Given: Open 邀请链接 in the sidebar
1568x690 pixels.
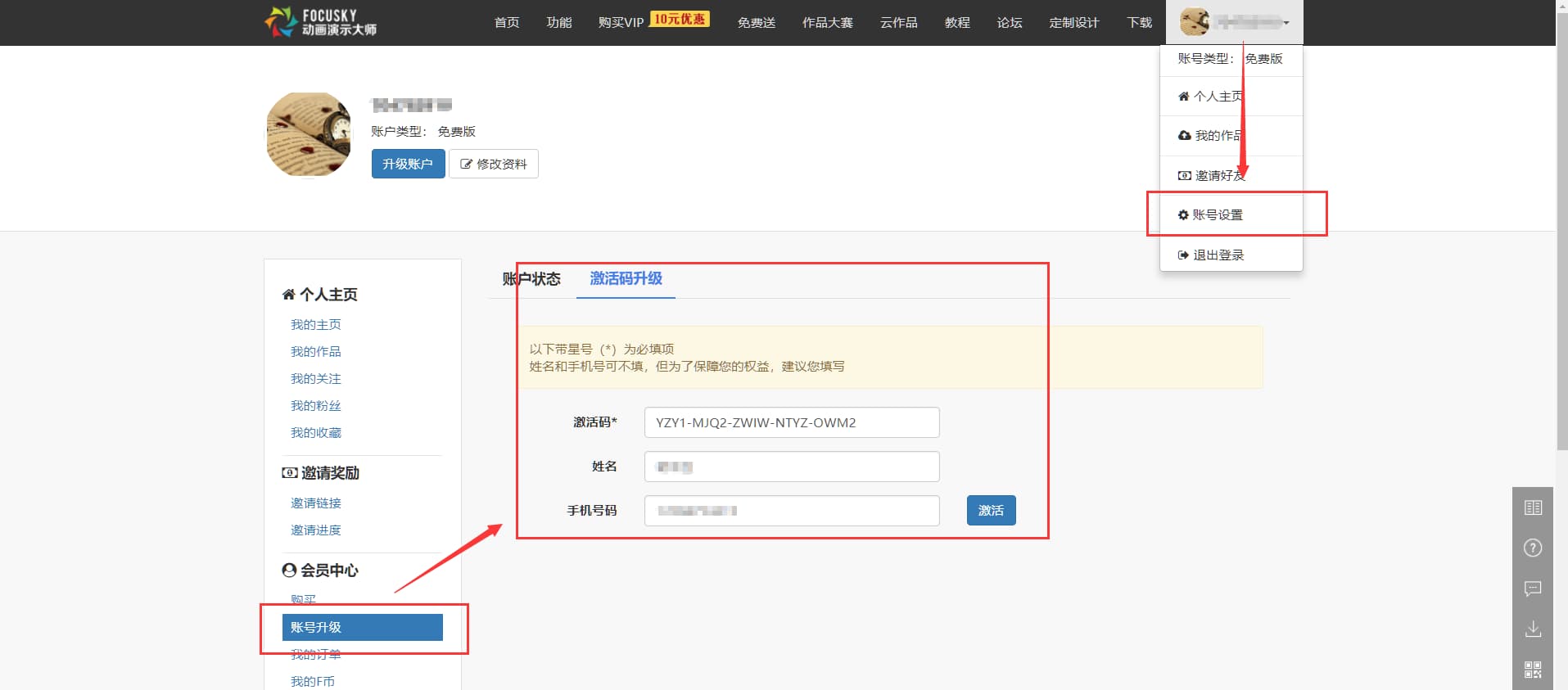Looking at the screenshot, I should (315, 503).
